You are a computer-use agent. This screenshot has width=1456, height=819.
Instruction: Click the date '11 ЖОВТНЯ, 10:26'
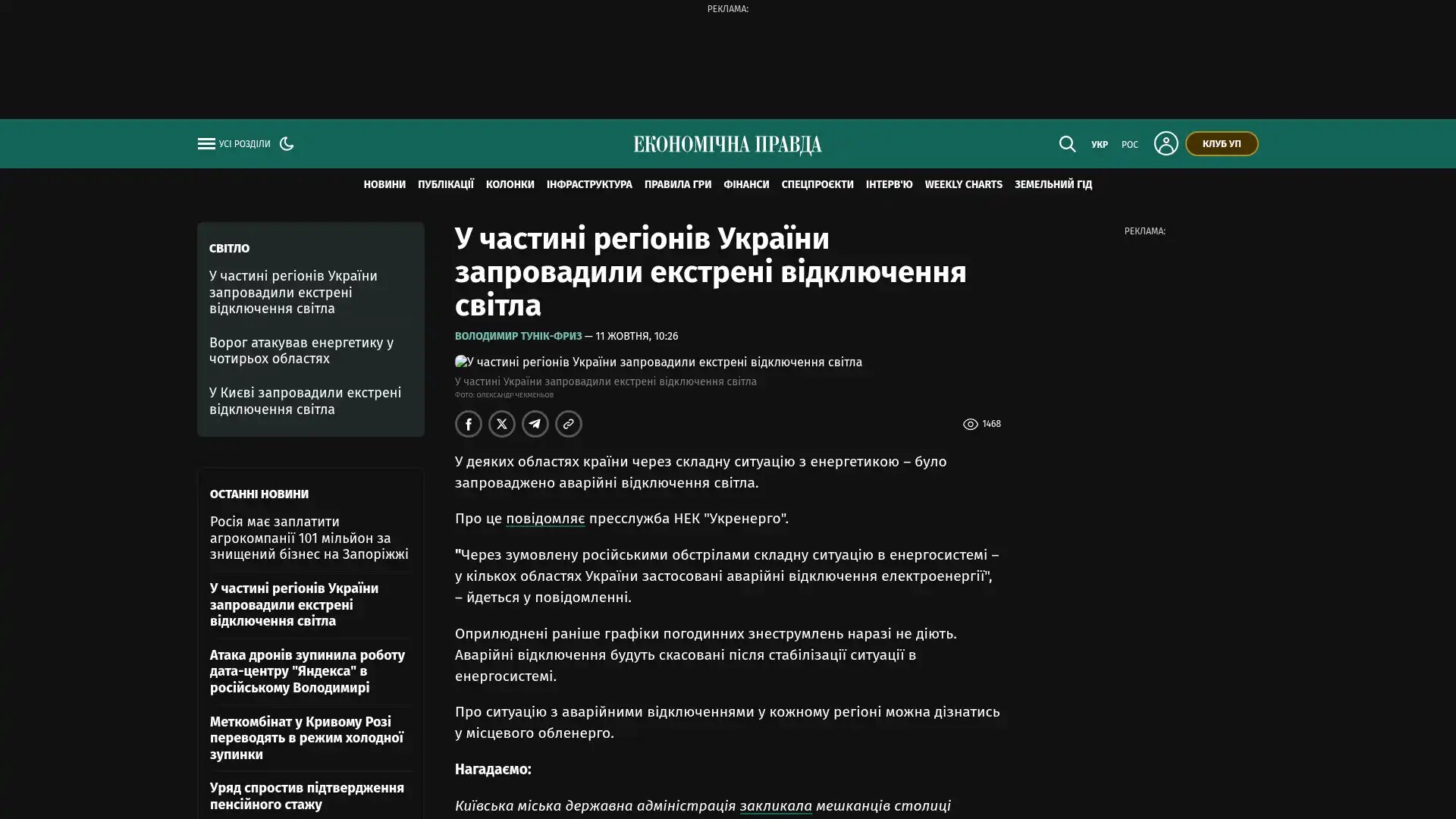click(636, 336)
